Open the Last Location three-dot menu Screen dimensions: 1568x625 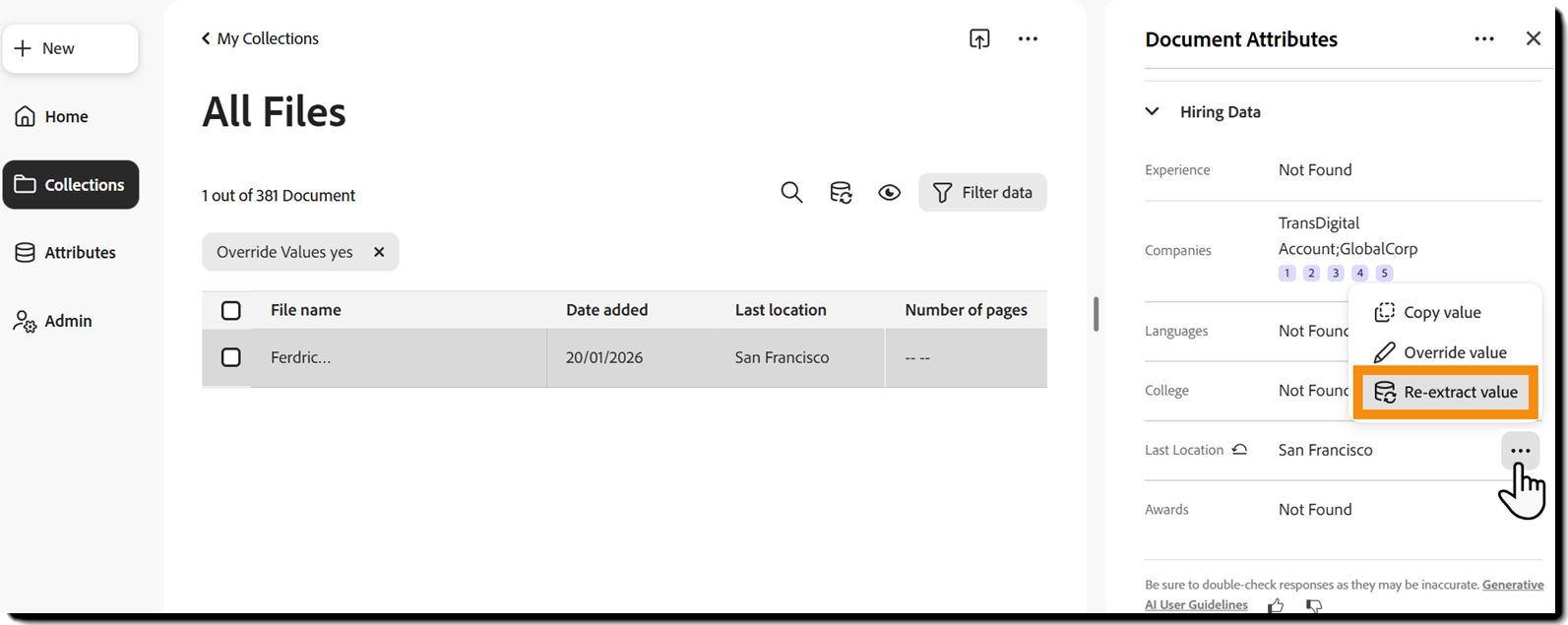click(1520, 451)
